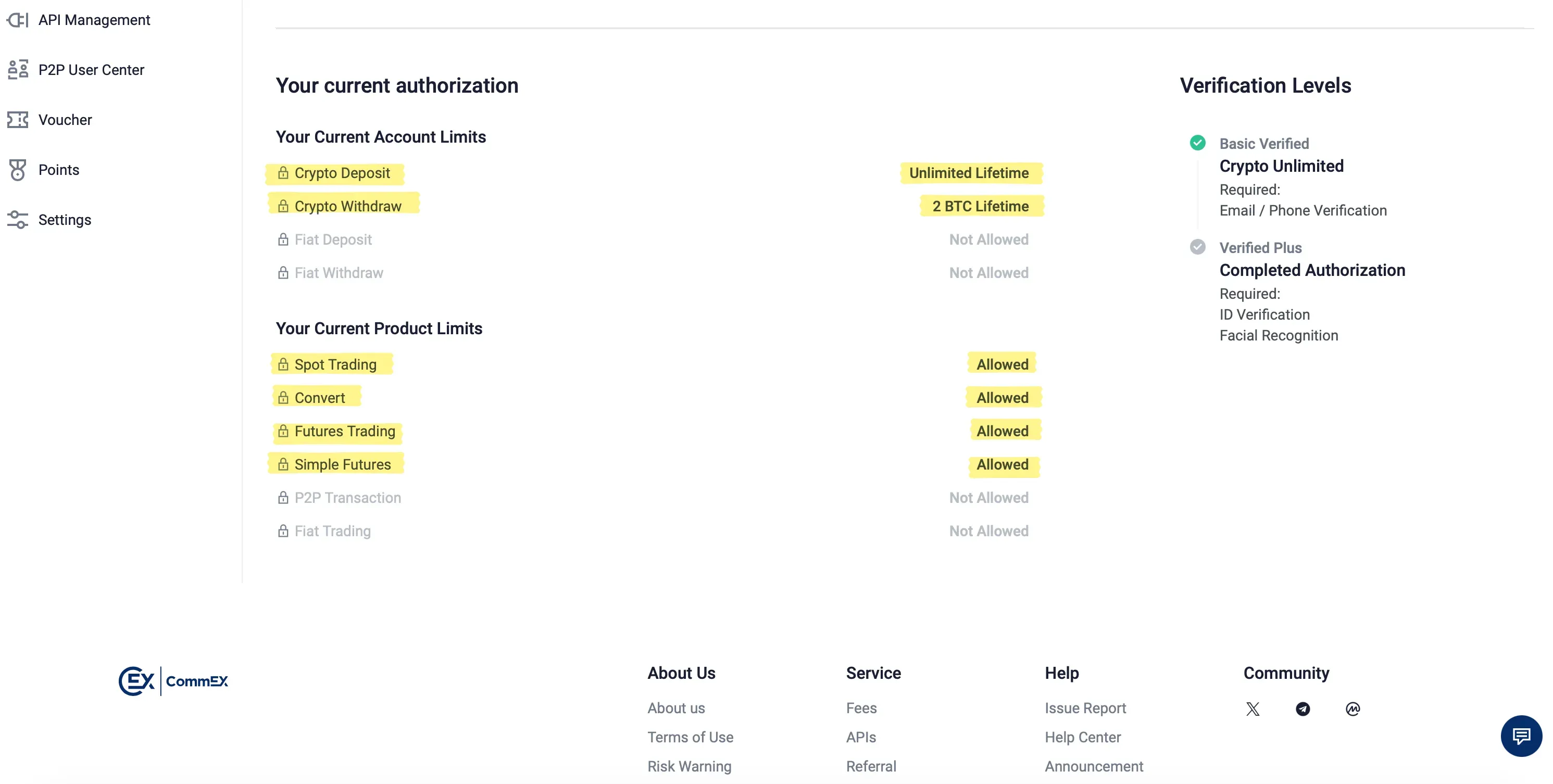Open the Points sidebar item

pyautogui.click(x=58, y=170)
